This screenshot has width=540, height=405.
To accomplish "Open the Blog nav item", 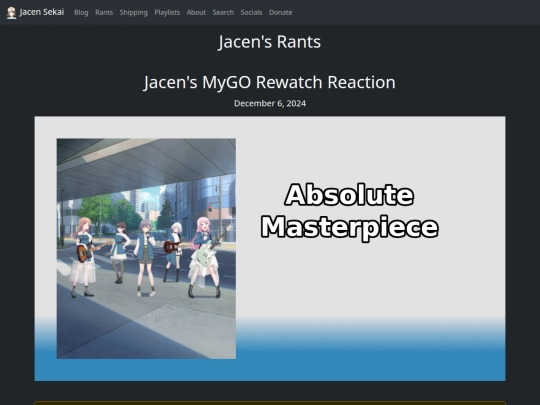I will 81,12.
